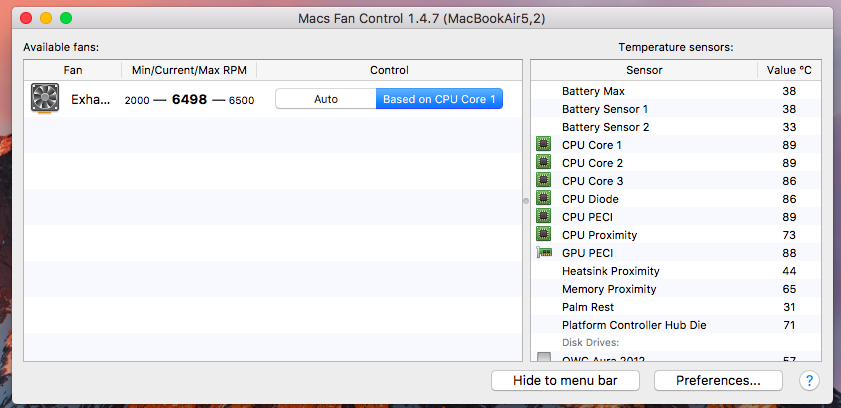Minimize the window with yellow button
Image resolution: width=841 pixels, height=408 pixels.
46,18
